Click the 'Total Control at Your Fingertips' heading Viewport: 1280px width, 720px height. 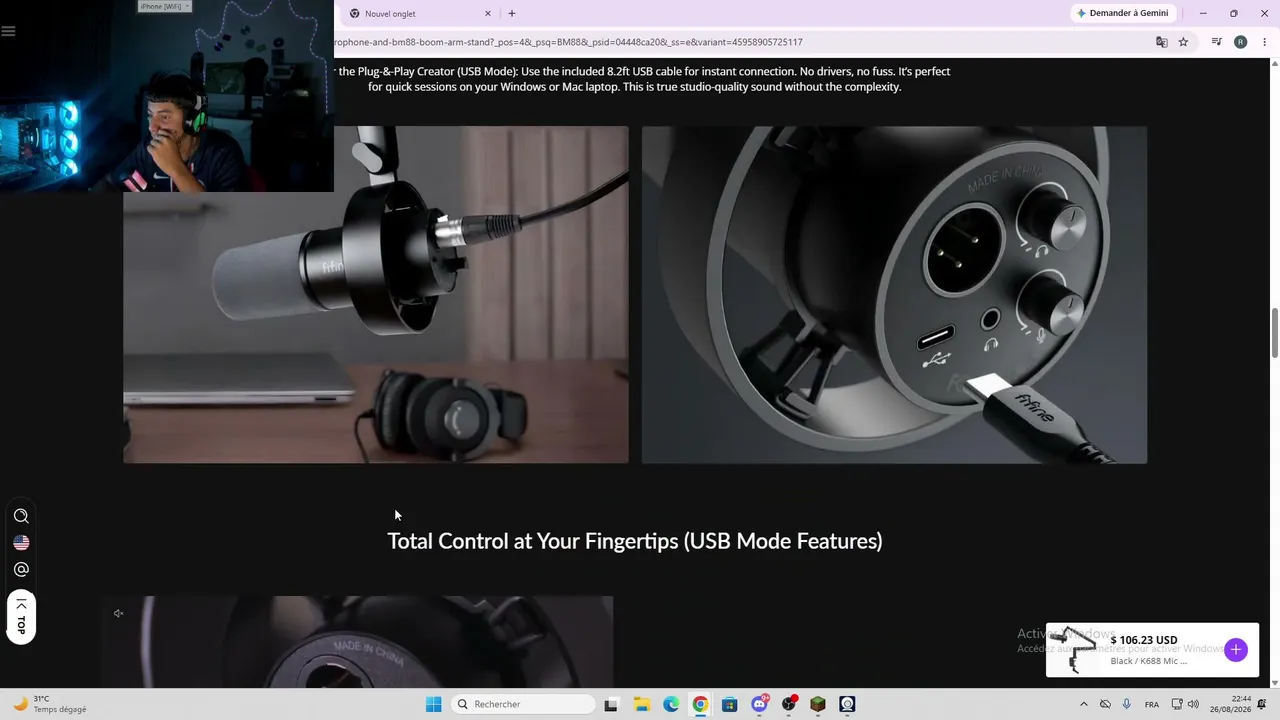pos(635,541)
